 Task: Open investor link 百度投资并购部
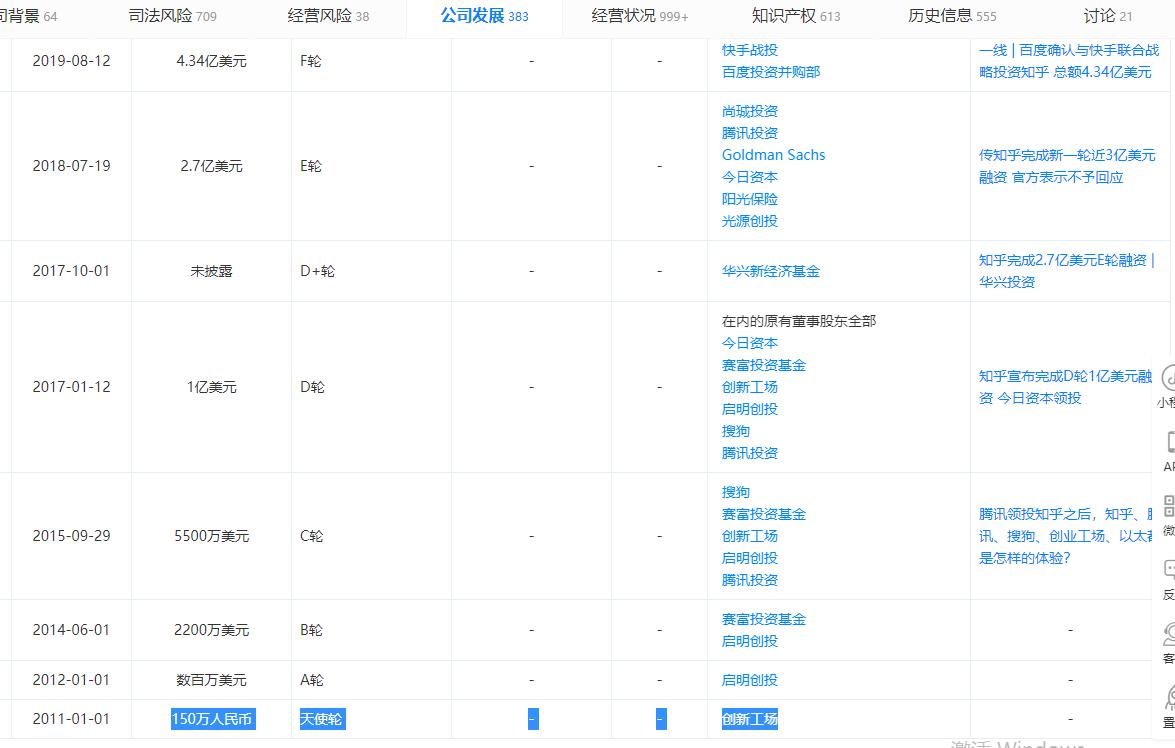[x=771, y=72]
